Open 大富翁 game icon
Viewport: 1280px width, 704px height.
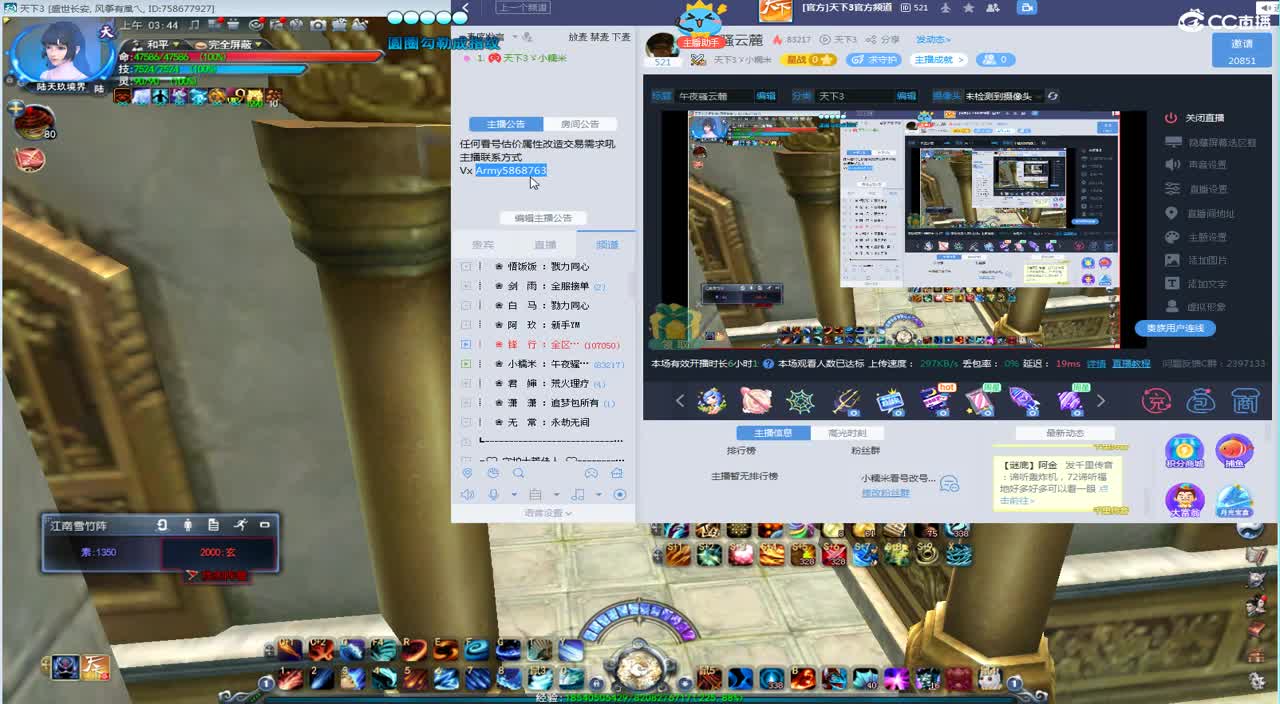coord(1185,500)
